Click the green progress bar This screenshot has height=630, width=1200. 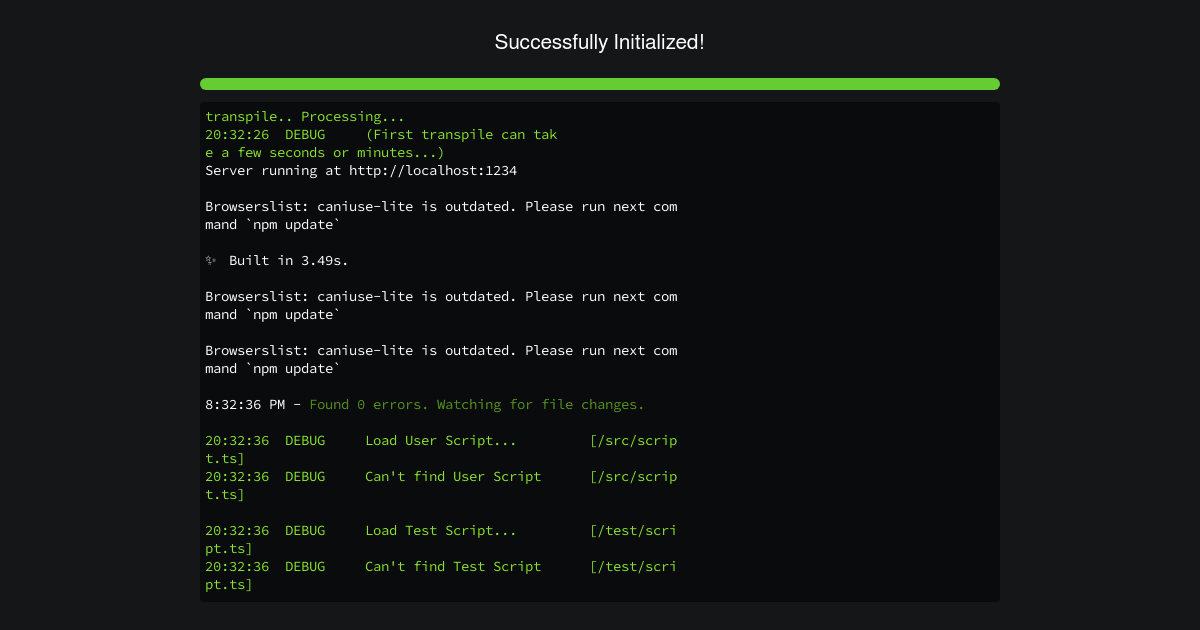600,84
